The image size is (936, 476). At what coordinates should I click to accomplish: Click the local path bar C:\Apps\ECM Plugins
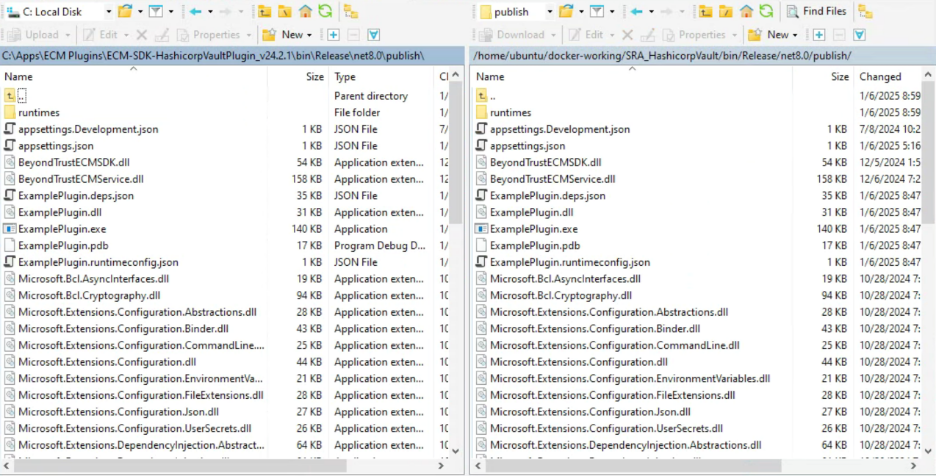232,56
